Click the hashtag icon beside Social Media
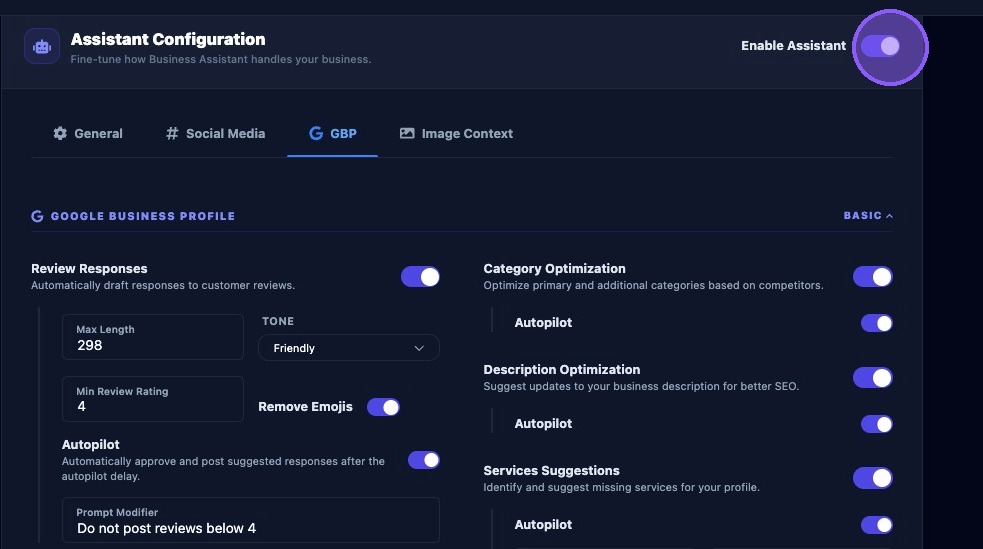 click(172, 133)
